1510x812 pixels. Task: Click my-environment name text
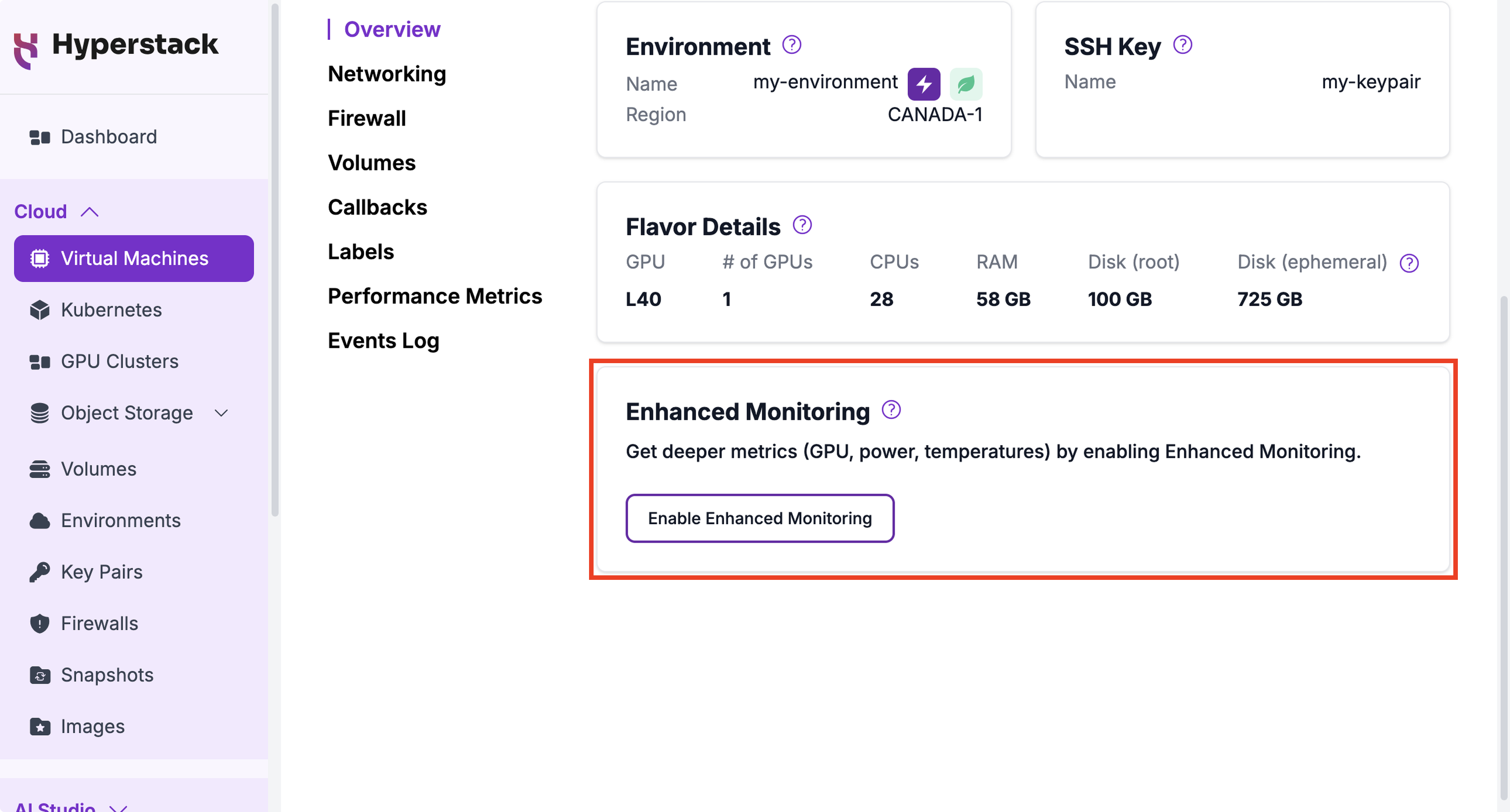point(825,82)
